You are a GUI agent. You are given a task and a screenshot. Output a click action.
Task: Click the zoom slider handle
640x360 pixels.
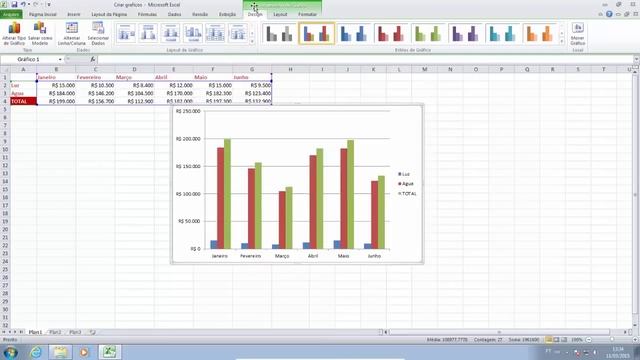(x=612, y=340)
